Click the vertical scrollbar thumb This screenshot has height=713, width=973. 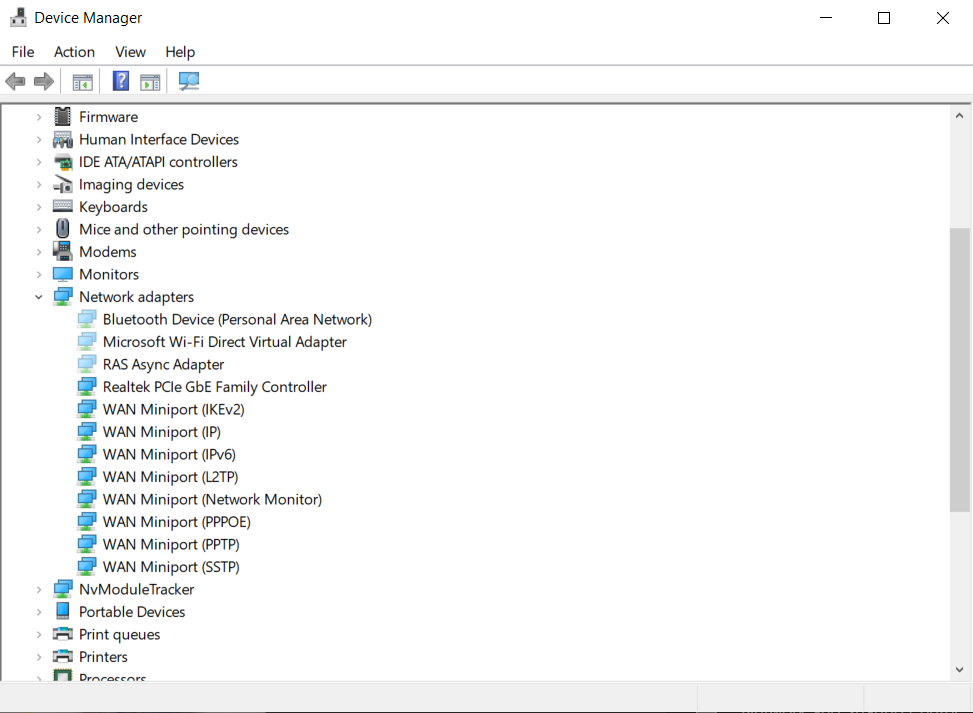959,370
